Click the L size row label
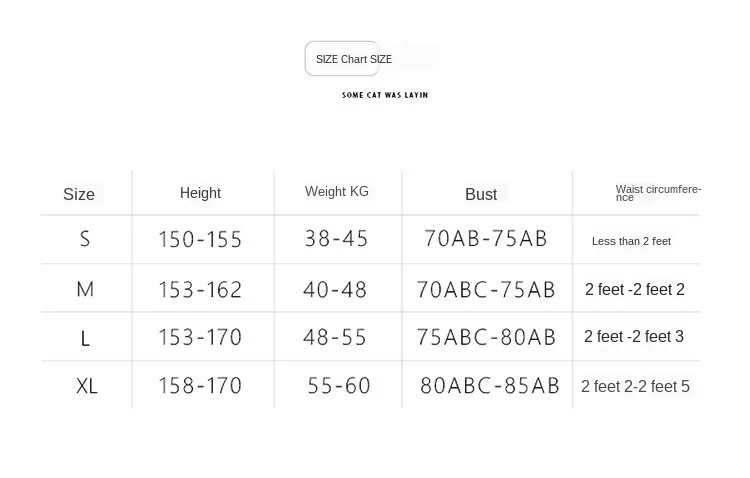750x478 pixels. (85, 338)
